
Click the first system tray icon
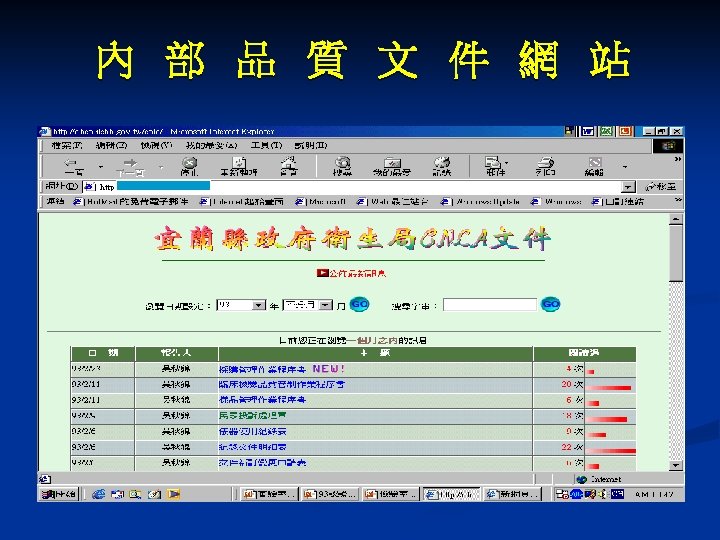click(562, 494)
